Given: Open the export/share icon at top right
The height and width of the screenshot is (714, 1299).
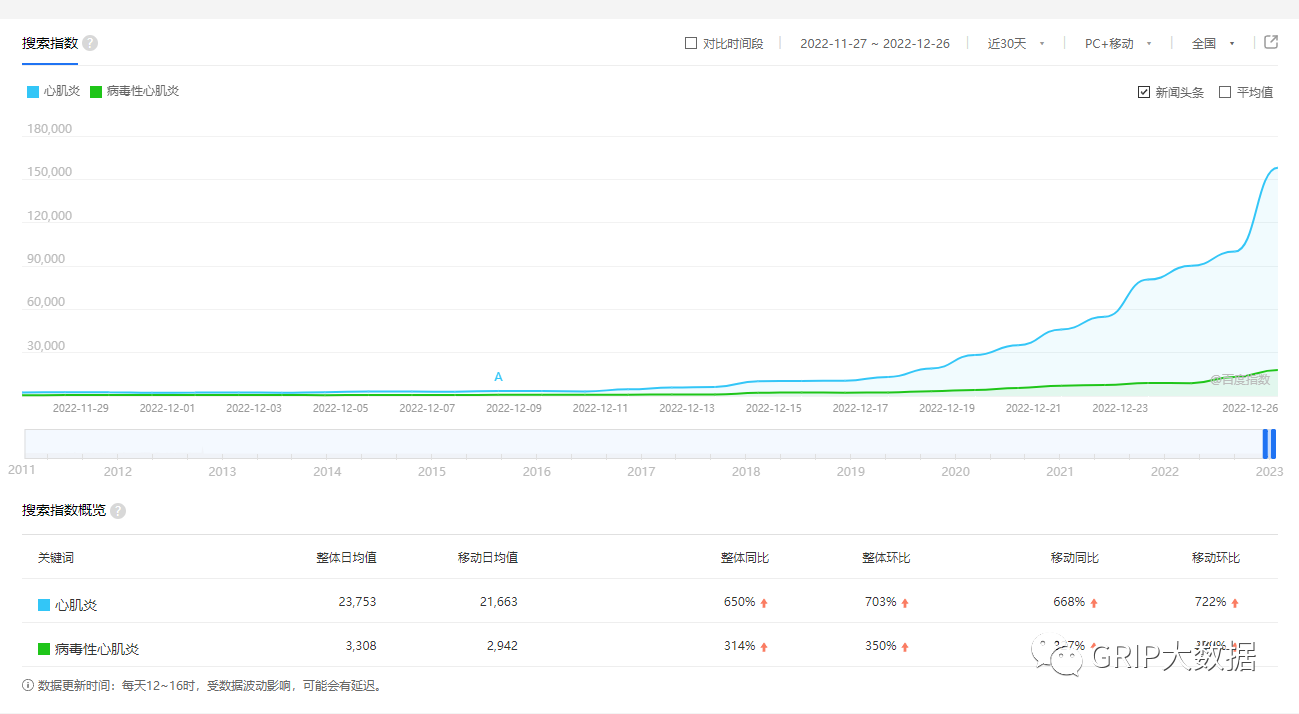Looking at the screenshot, I should [x=1271, y=43].
